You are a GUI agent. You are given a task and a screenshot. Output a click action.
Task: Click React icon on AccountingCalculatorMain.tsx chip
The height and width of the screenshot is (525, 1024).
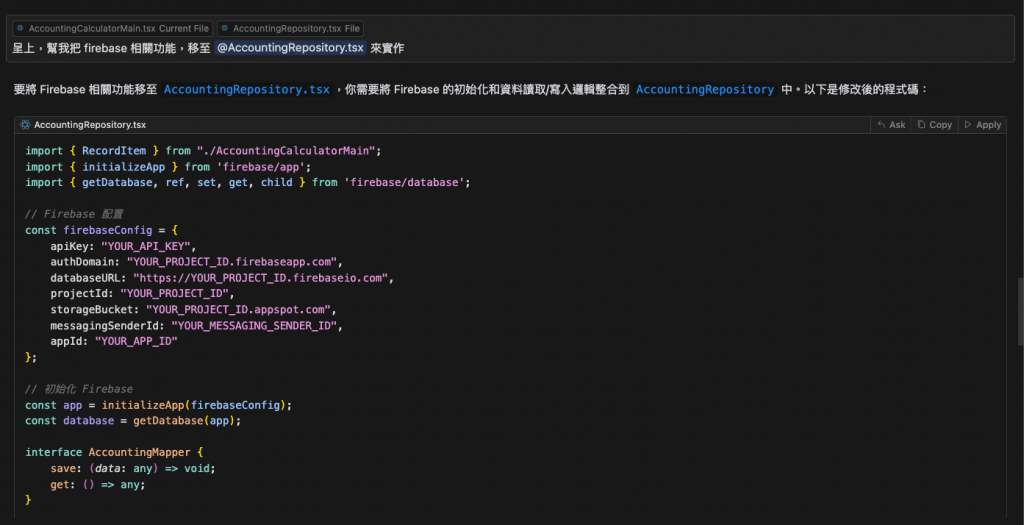pos(20,29)
